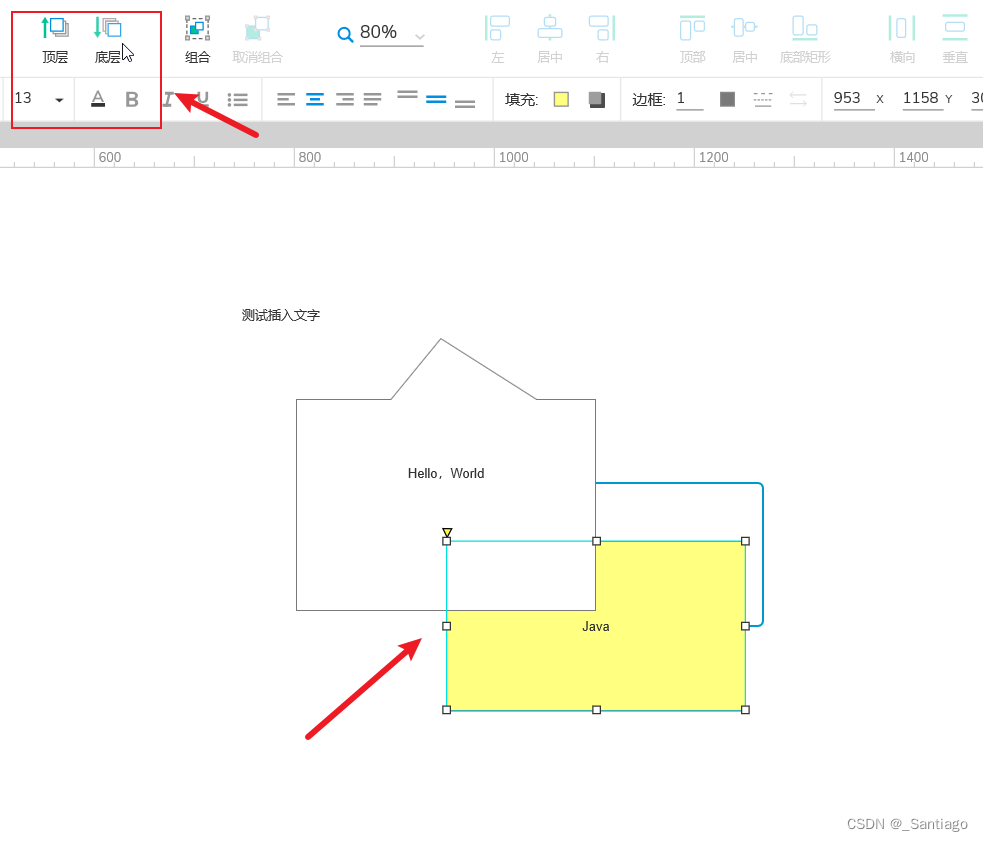Screen dimensions: 983x841
Task: Set text vertical alignment to bottom
Action: pos(465,103)
